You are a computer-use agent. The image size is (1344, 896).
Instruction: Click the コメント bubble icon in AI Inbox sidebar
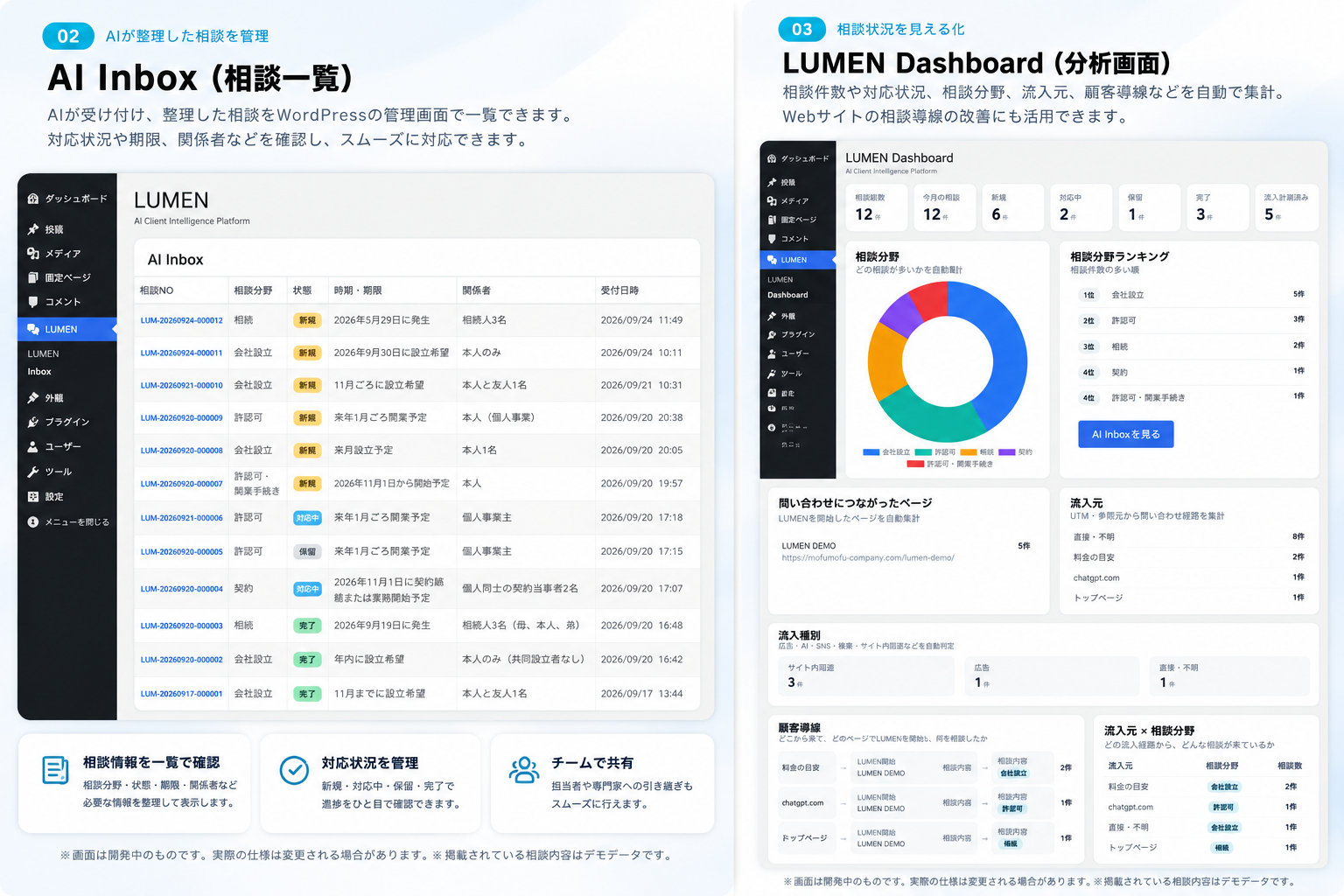(33, 302)
